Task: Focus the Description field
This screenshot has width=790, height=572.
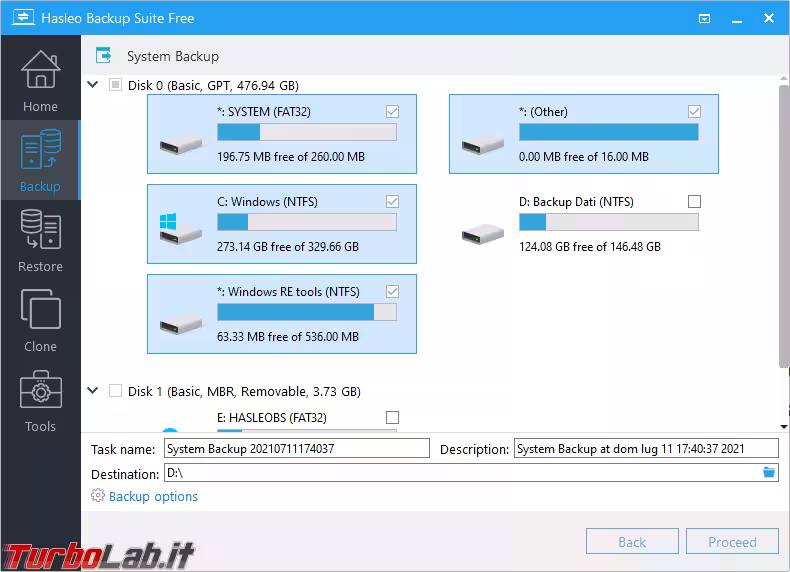Action: click(646, 448)
